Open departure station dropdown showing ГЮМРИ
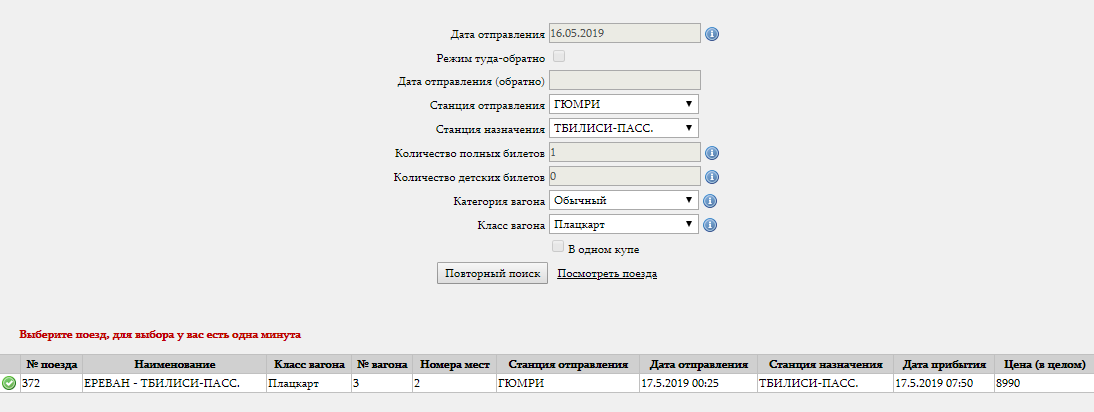 623,104
